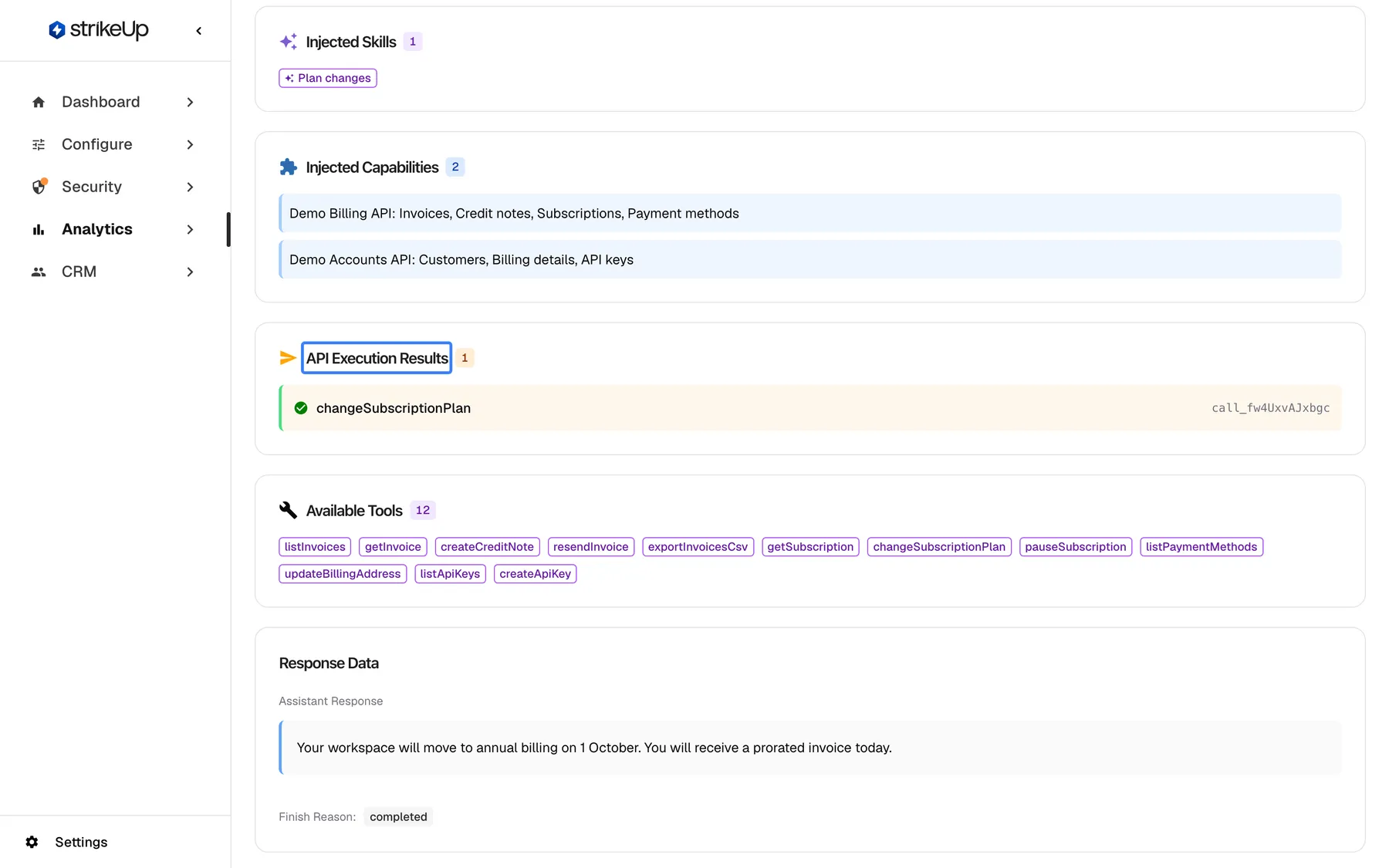Image resolution: width=1389 pixels, height=868 pixels.
Task: Click the API Execution Results heading
Action: [x=377, y=358]
